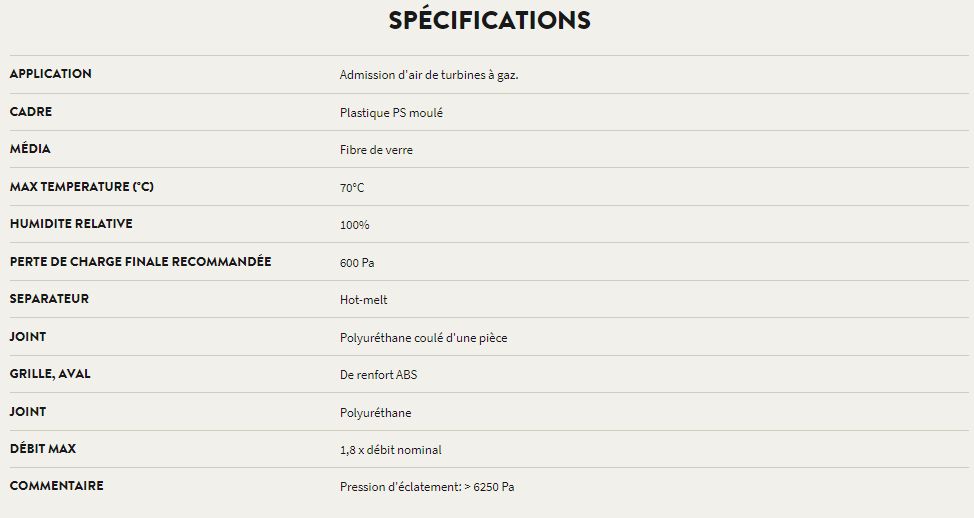Click the 'Pression d'éclatement: > 6250 Pa' comment
Image resolution: width=974 pixels, height=518 pixels.
pos(427,487)
